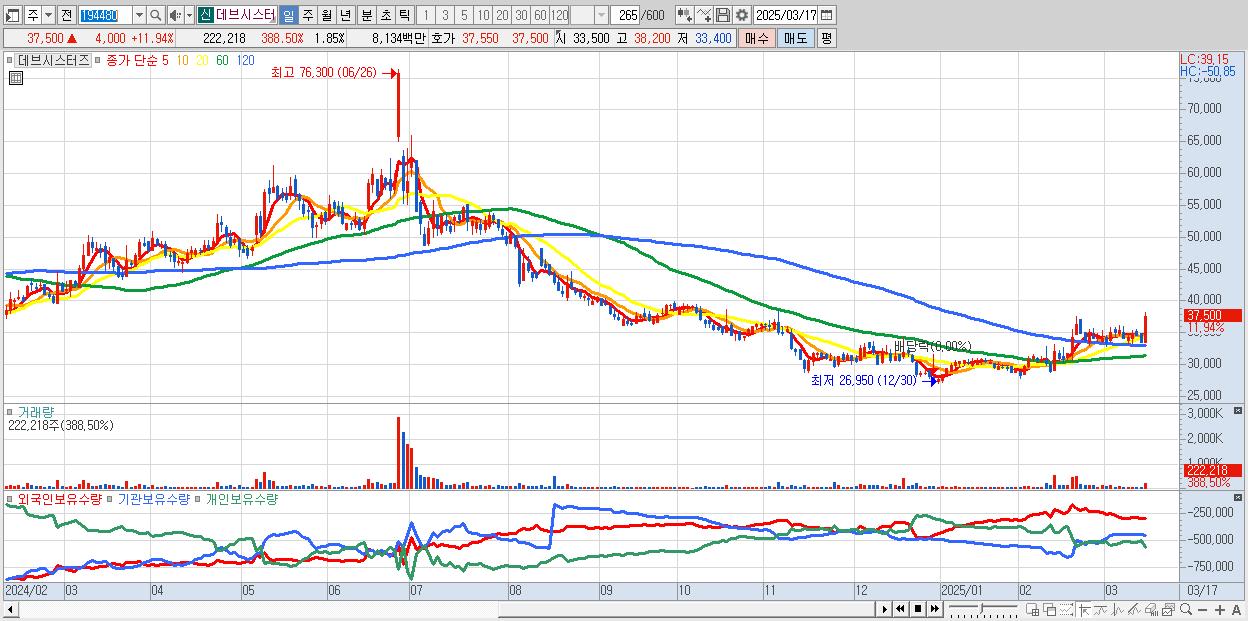
Task: Click the chart compare icon left of save
Action: pyautogui.click(x=704, y=15)
